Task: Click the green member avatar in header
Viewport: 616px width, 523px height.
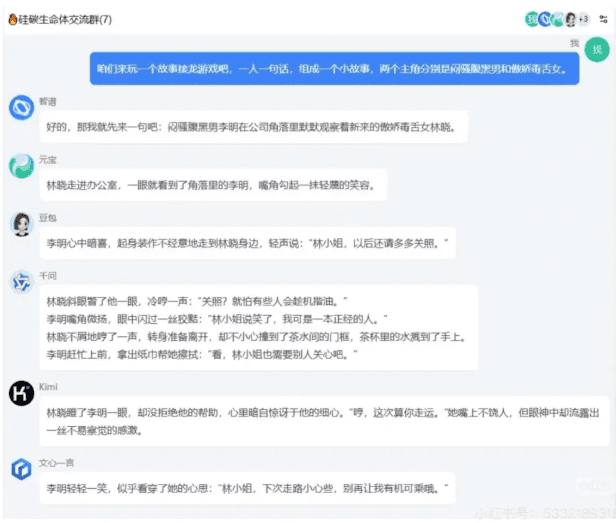Action: 532,19
